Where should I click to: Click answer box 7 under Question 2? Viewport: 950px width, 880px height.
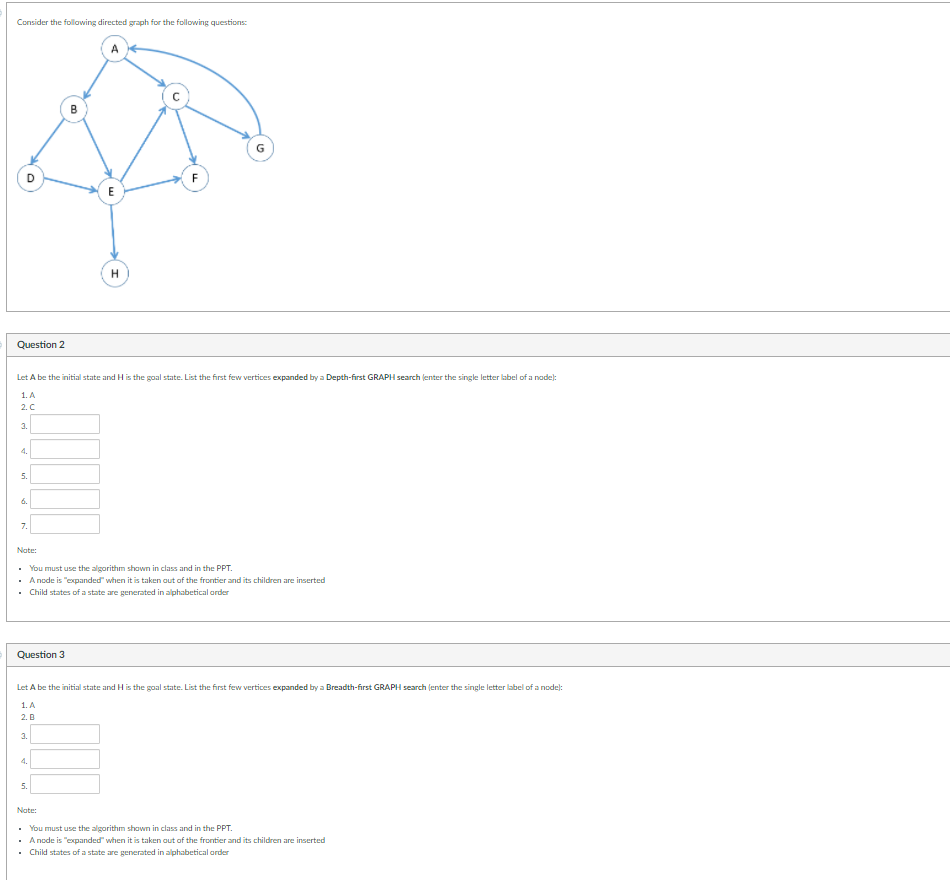click(x=64, y=523)
